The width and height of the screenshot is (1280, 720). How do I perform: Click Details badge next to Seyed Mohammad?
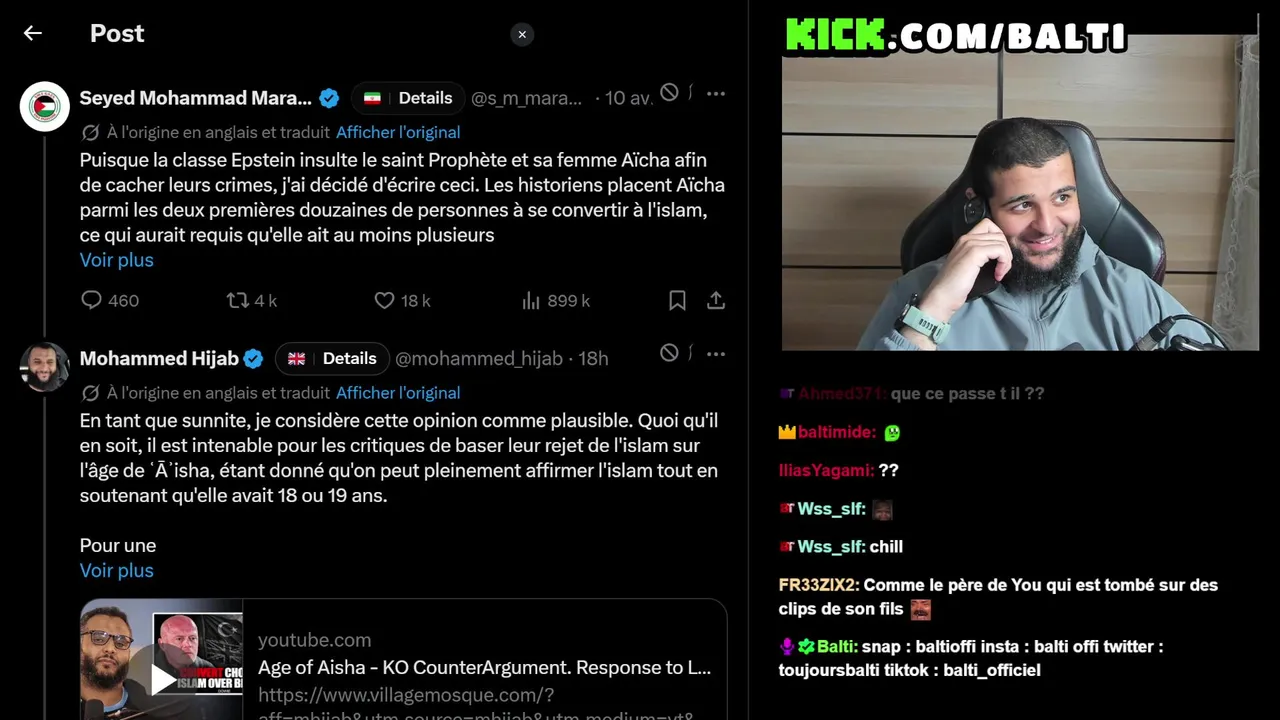[408, 98]
